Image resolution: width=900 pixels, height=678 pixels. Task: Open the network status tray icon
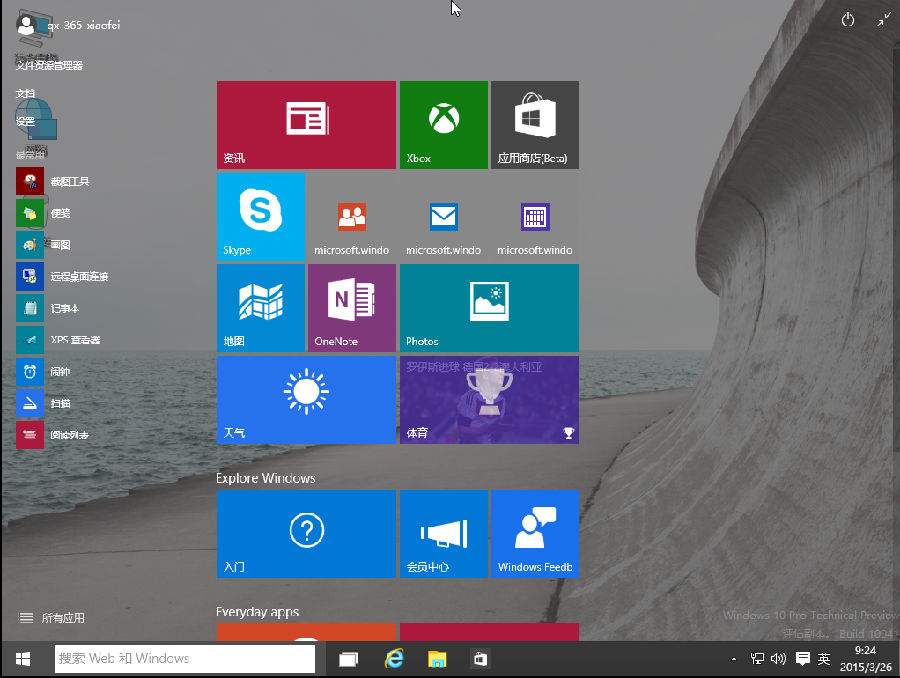click(757, 658)
